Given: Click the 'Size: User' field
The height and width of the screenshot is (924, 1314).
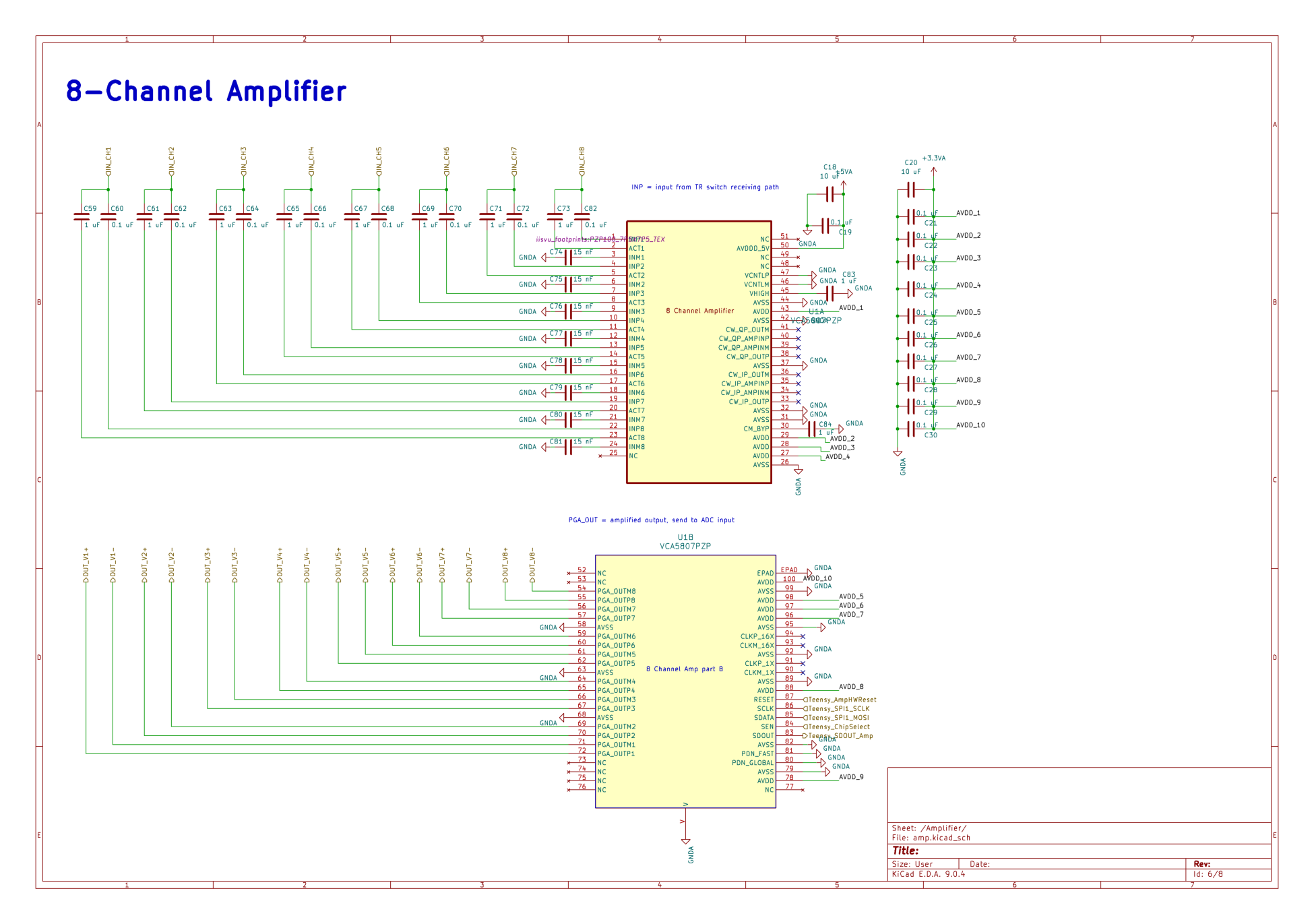Looking at the screenshot, I should (x=912, y=864).
